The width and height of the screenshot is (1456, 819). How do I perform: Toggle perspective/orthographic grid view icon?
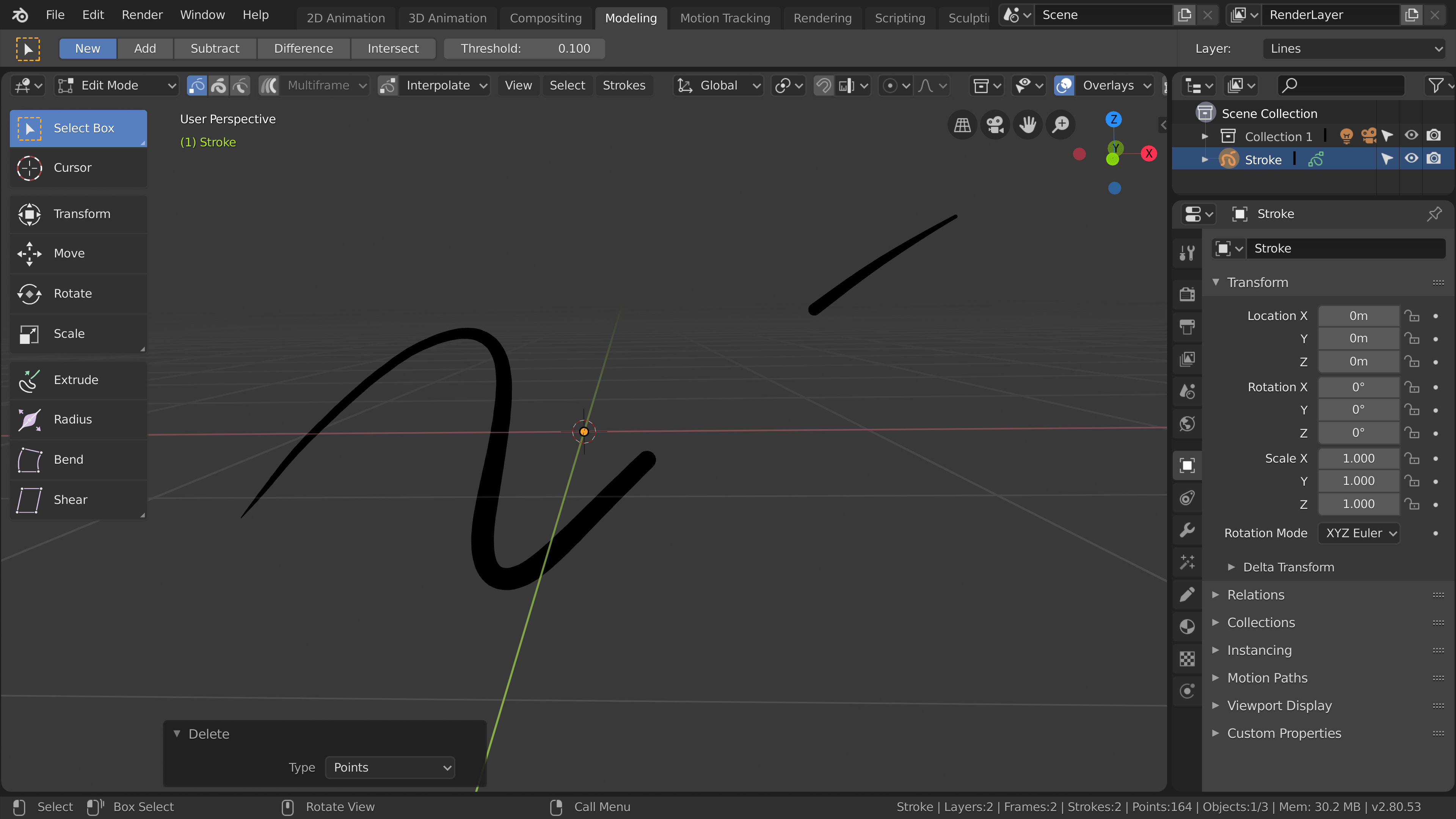coord(962,125)
